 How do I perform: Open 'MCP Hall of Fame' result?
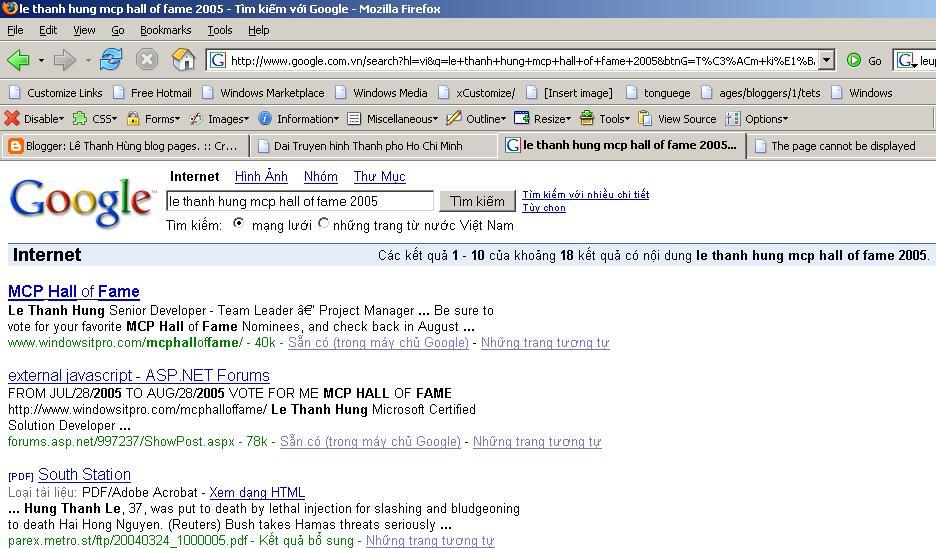[73, 291]
